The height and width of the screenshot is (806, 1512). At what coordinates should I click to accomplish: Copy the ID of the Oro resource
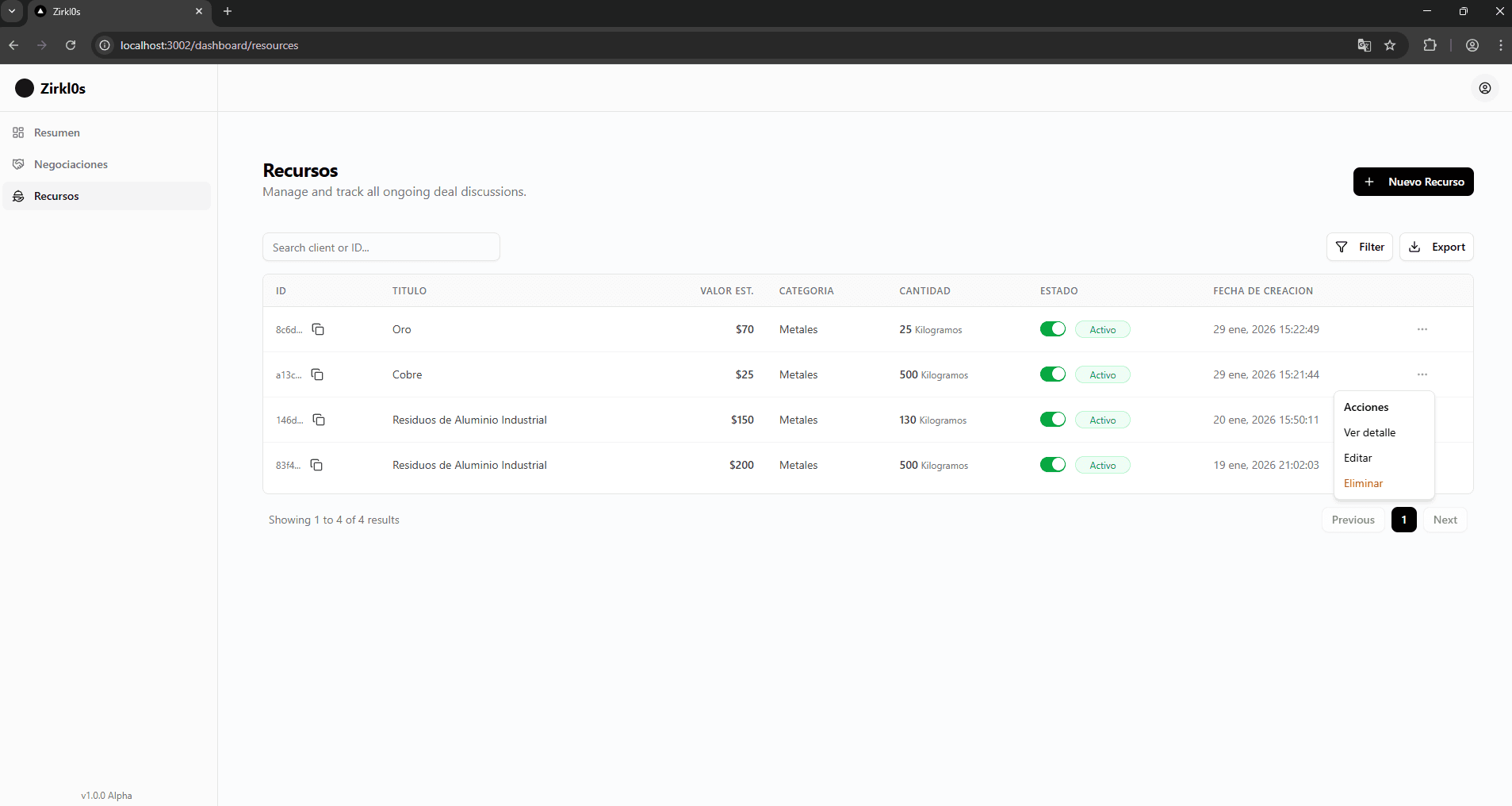318,329
